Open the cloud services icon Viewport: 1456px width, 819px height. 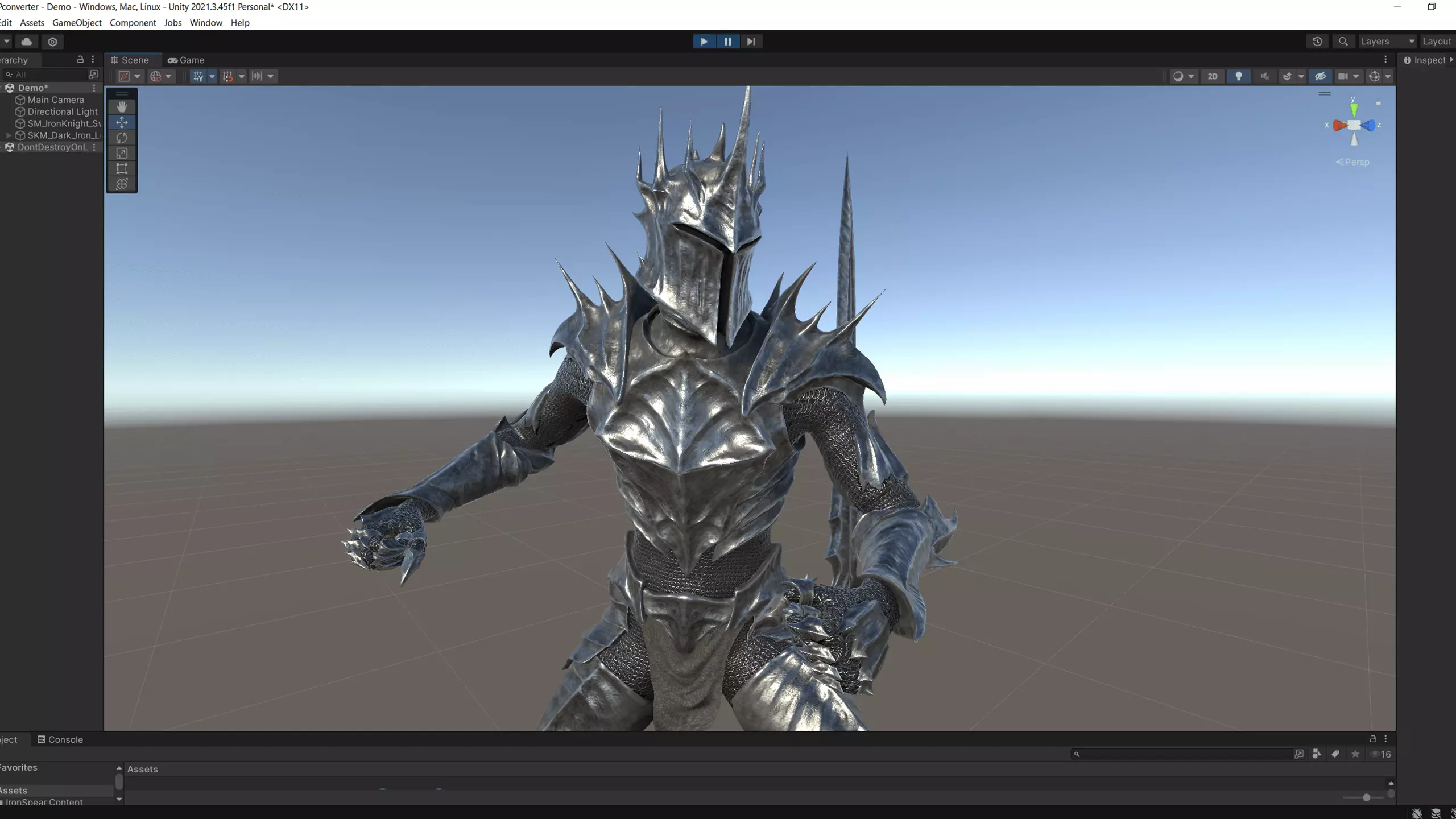click(26, 42)
